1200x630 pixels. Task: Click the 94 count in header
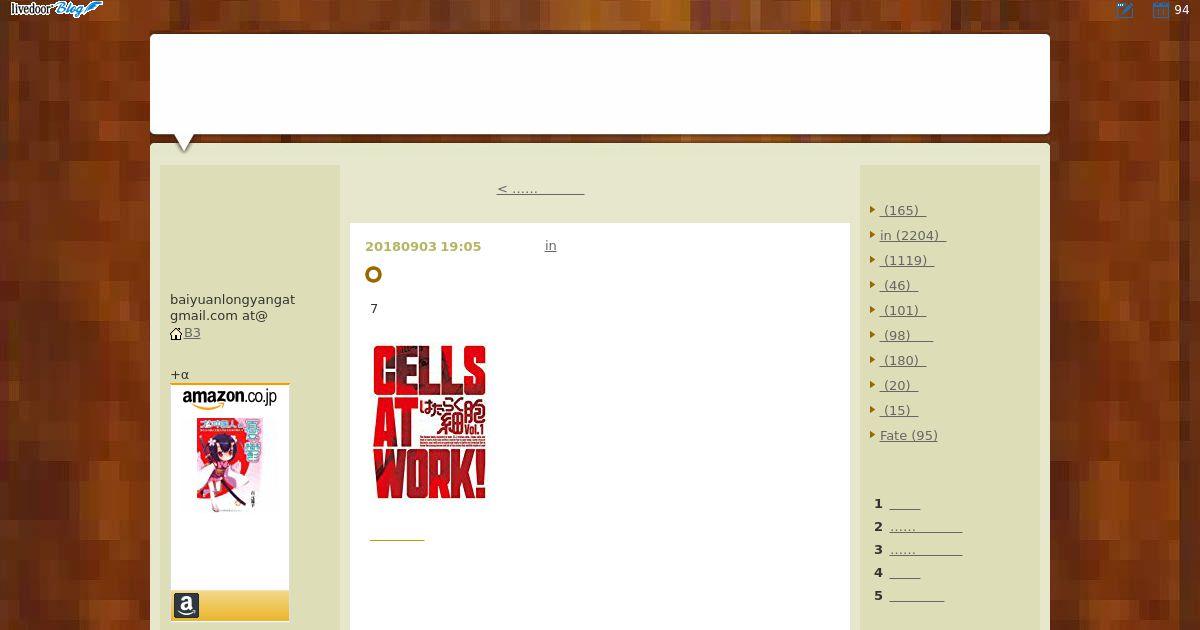pos(1182,10)
